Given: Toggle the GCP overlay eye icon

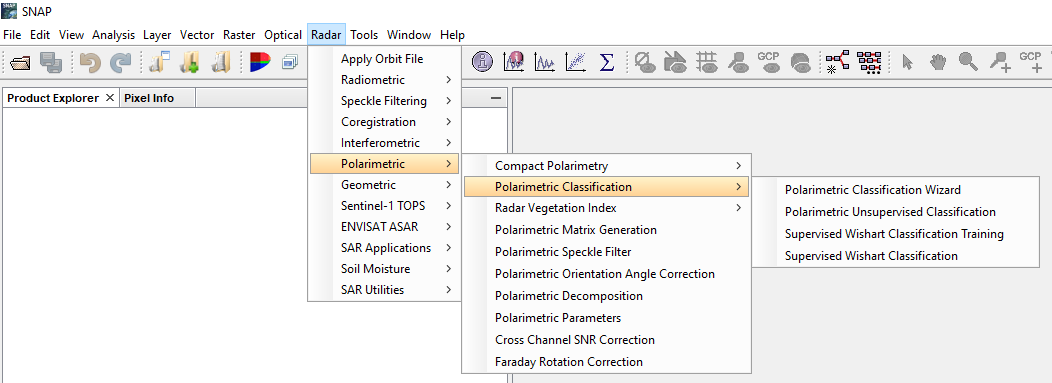Looking at the screenshot, I should (x=768, y=62).
